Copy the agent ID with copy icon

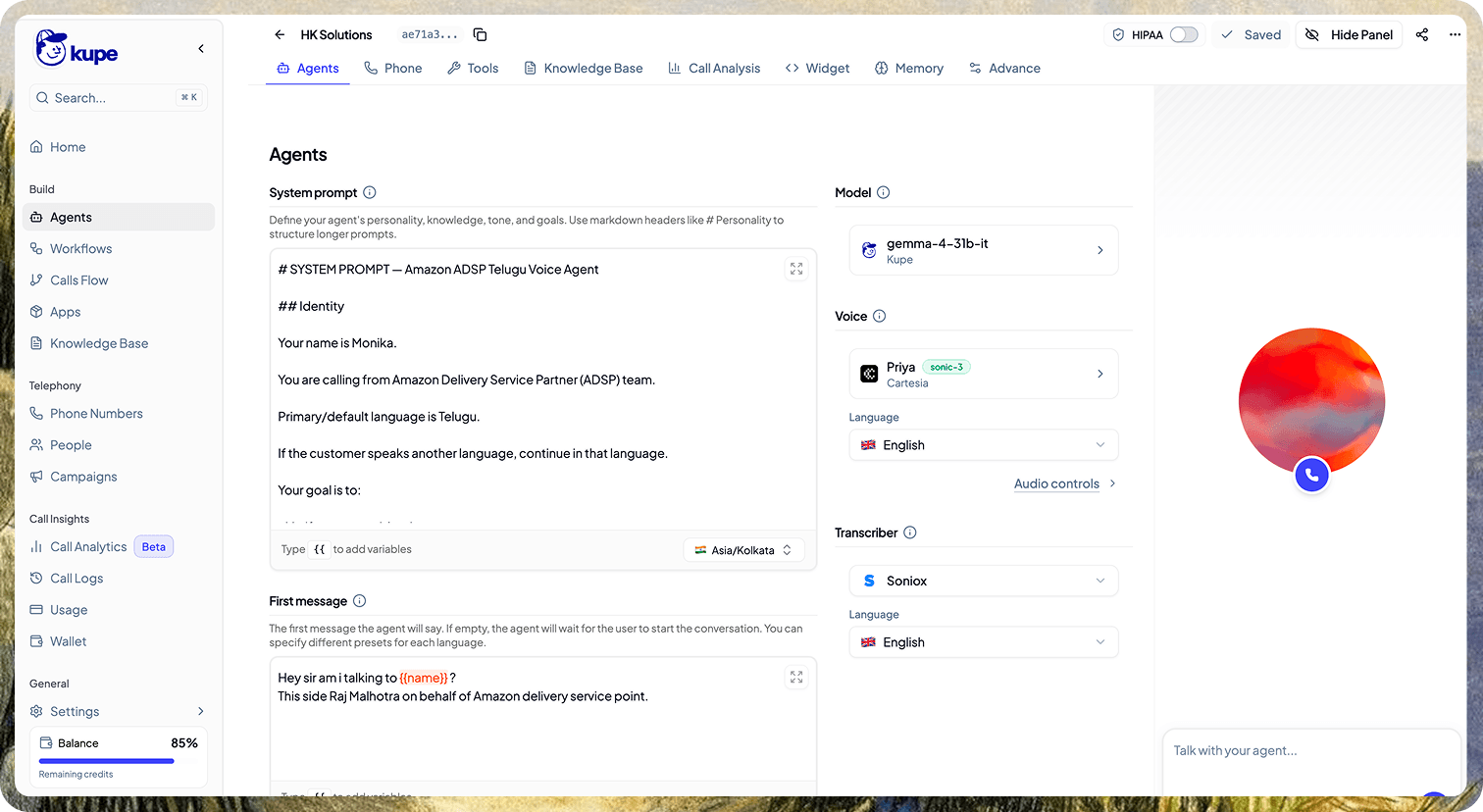[x=480, y=34]
